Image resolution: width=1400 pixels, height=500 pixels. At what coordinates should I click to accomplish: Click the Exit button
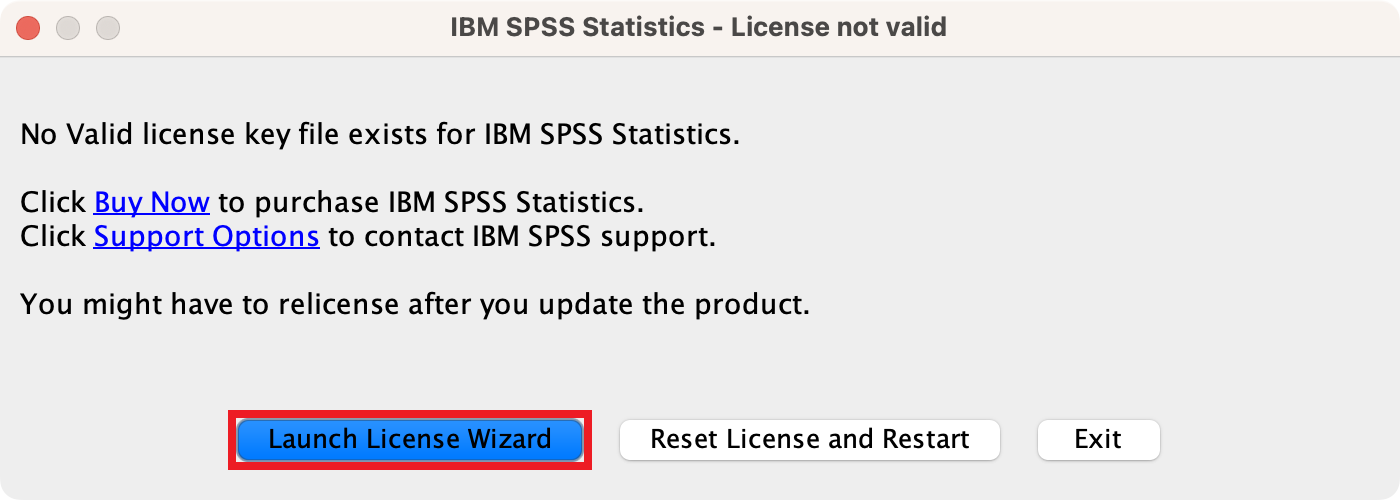point(1098,439)
